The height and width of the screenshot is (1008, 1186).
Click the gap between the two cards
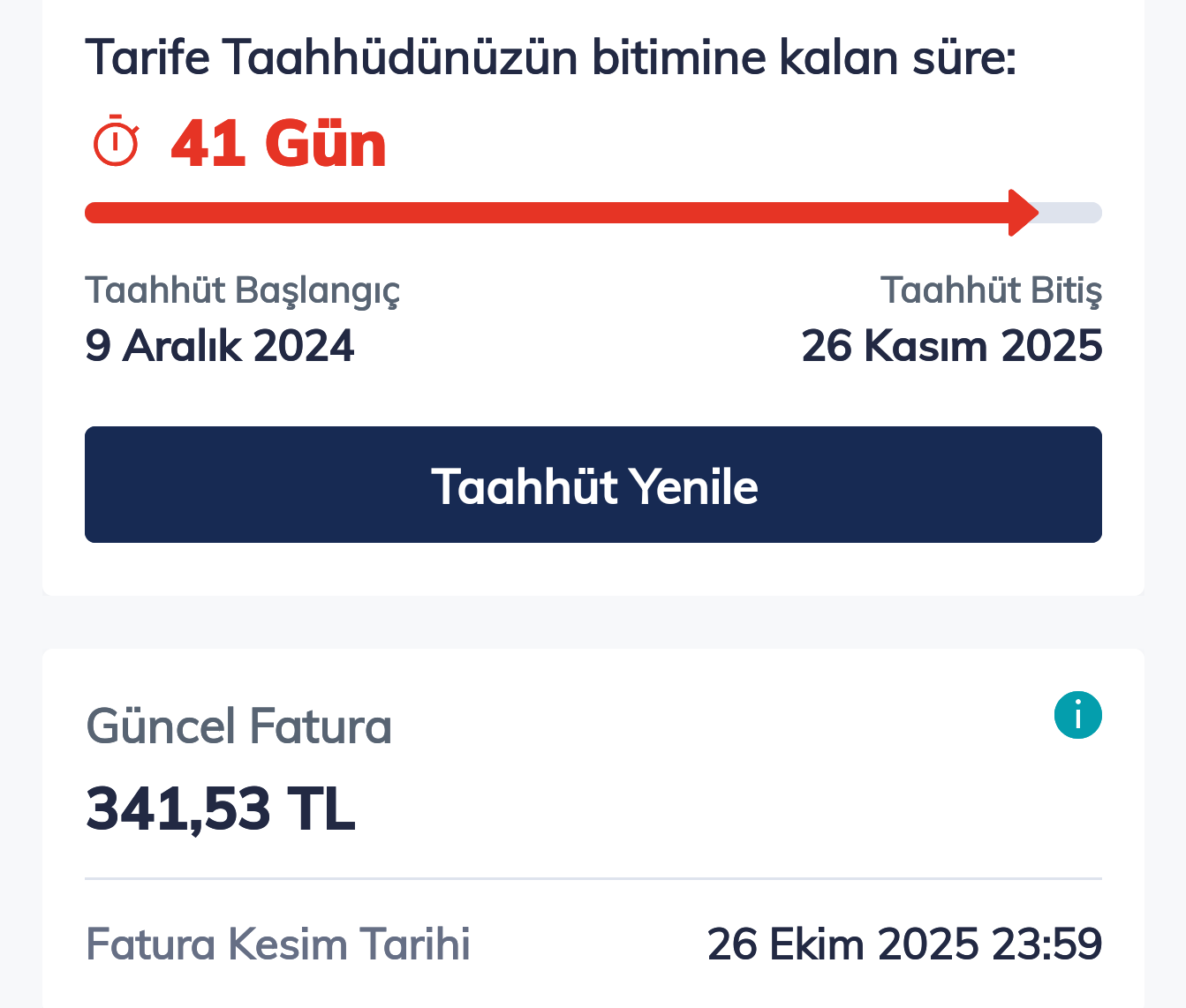593,623
